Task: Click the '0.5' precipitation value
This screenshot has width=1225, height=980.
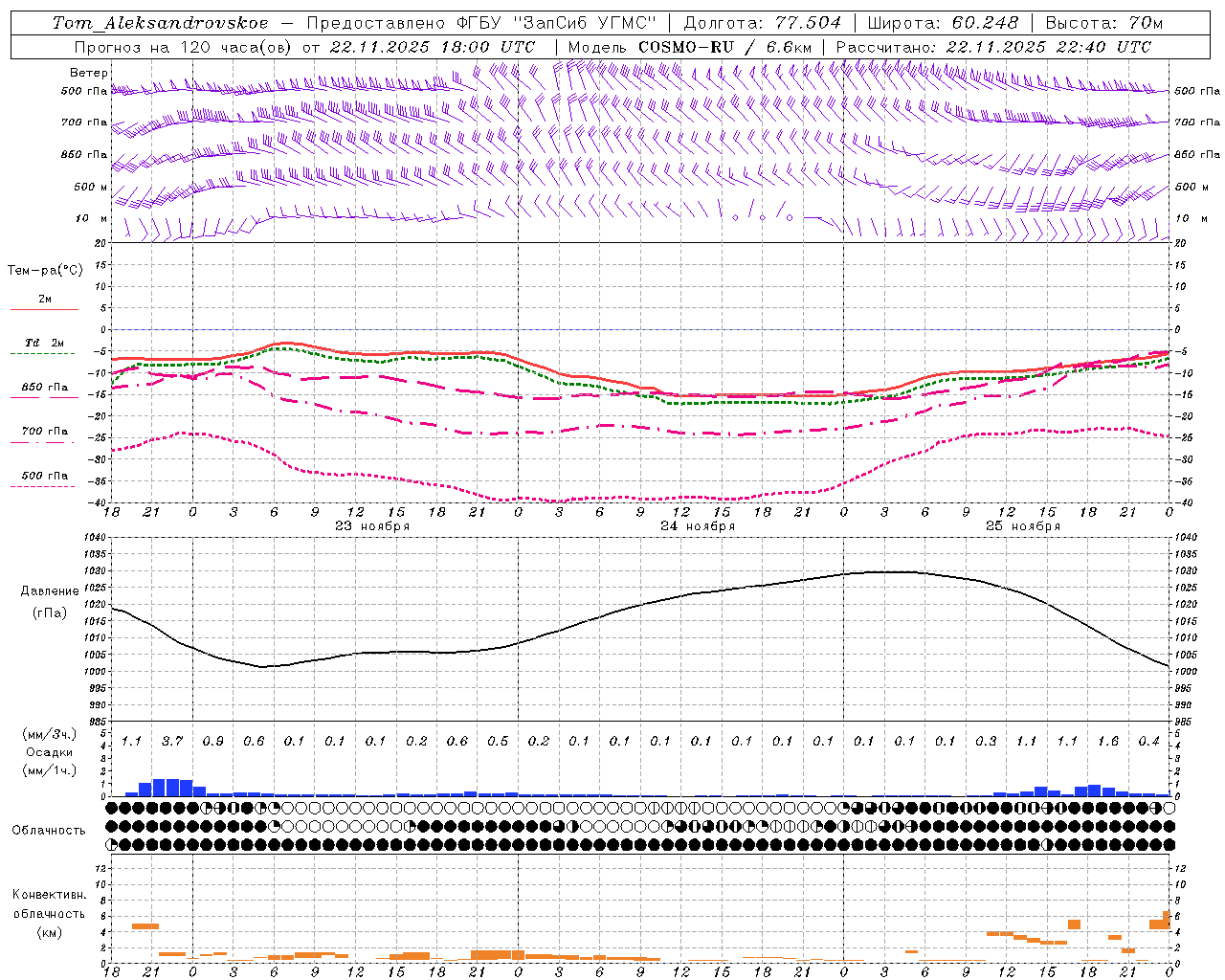Action: [498, 742]
